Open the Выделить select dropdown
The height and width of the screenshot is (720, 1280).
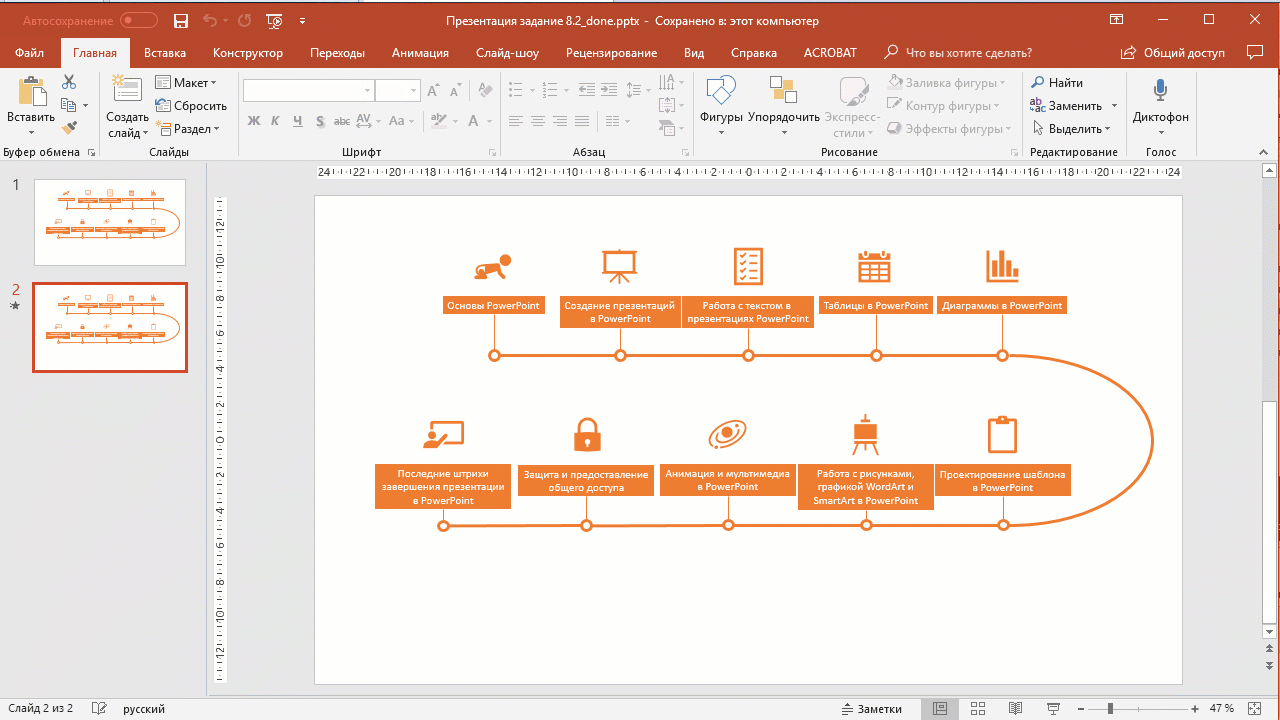(x=1071, y=129)
